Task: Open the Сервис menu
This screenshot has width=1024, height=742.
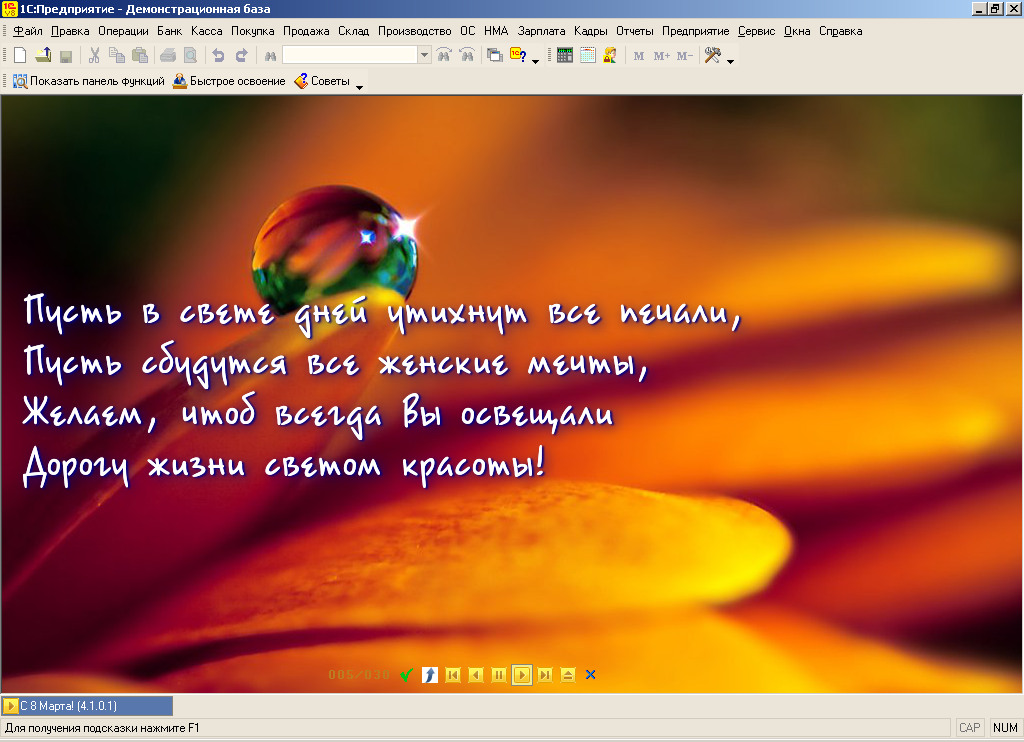Action: click(756, 31)
